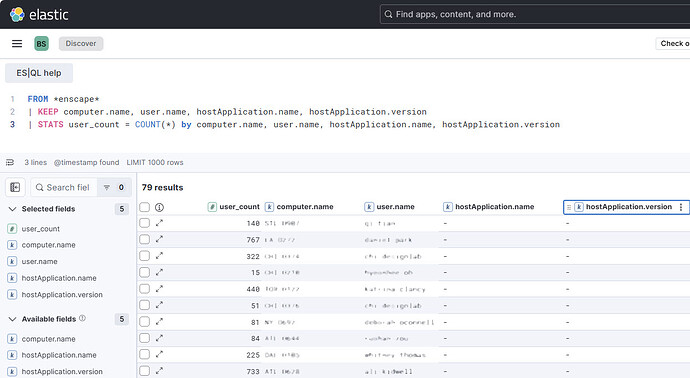This screenshot has width=690, height=378.
Task: Check the row with count 84
Action: (144, 338)
